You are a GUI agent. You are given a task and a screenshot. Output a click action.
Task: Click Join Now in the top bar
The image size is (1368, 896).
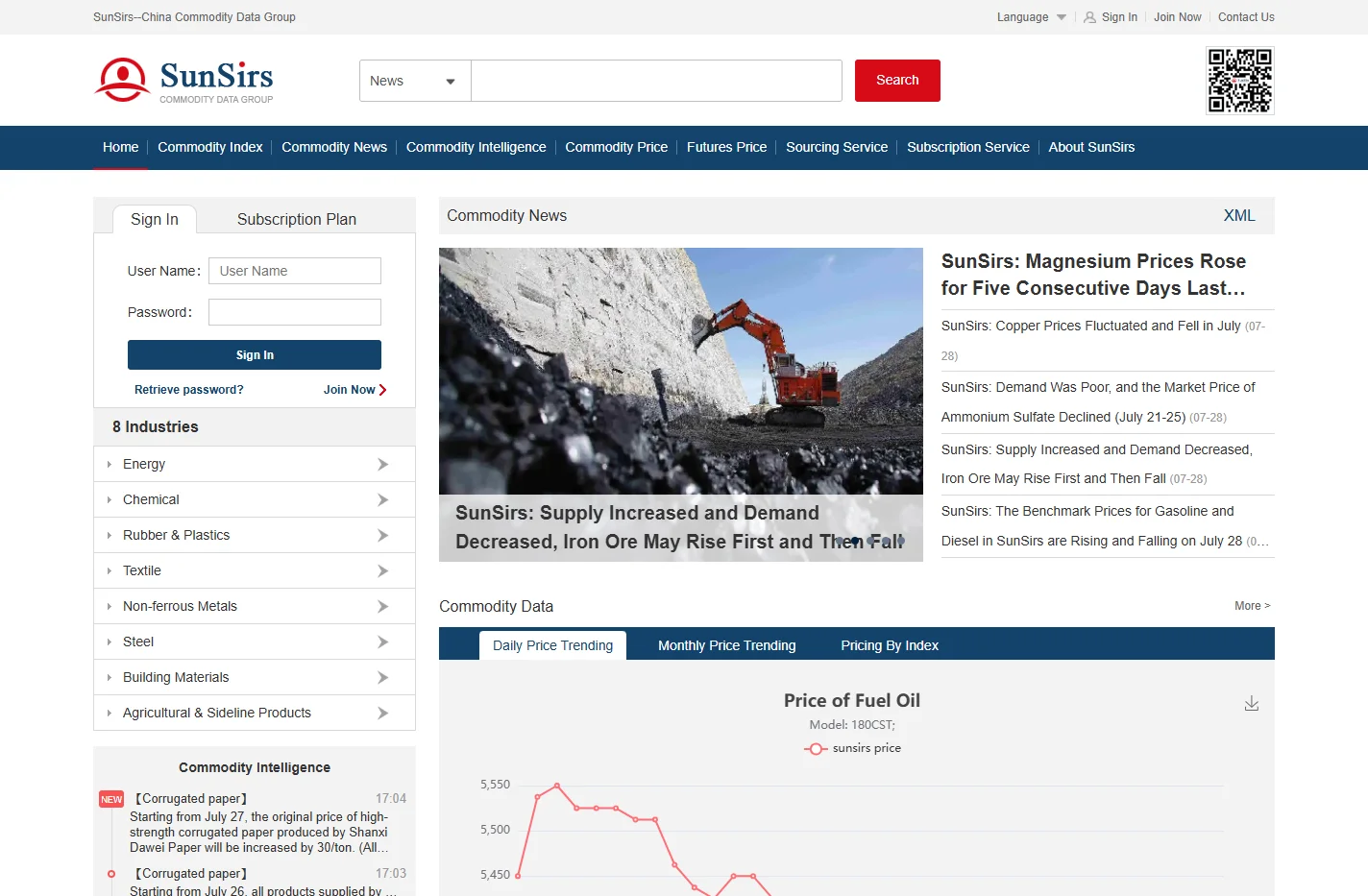click(x=1178, y=17)
